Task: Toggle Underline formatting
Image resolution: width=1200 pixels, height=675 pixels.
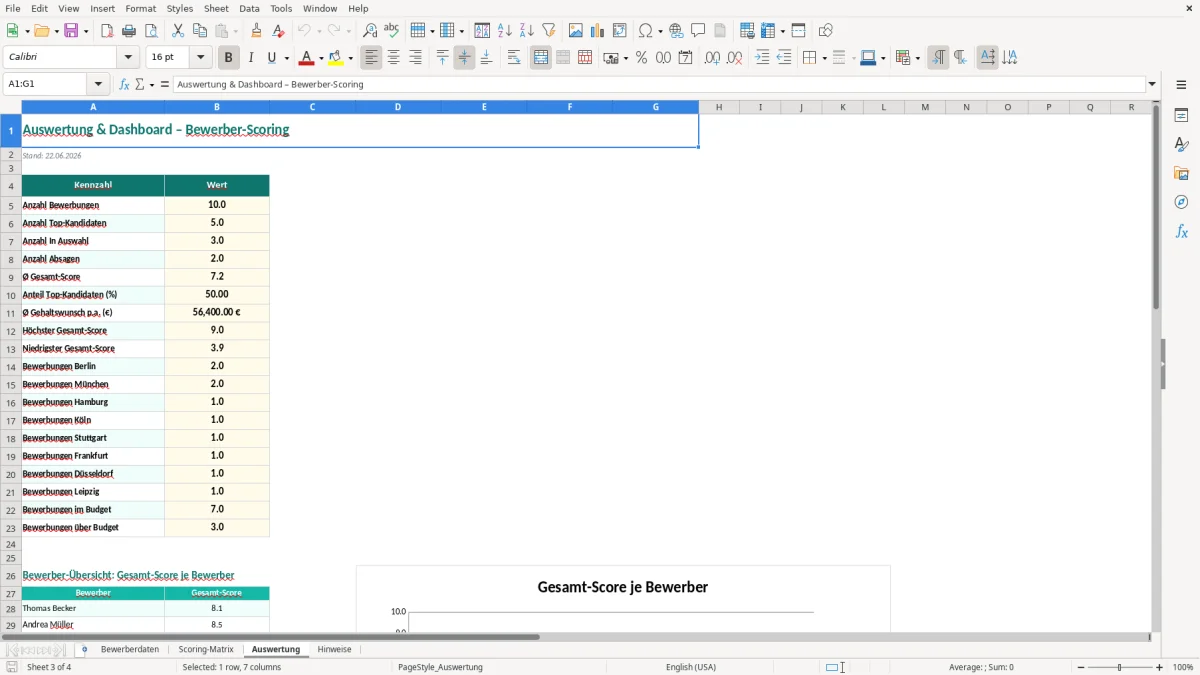Action: (272, 58)
